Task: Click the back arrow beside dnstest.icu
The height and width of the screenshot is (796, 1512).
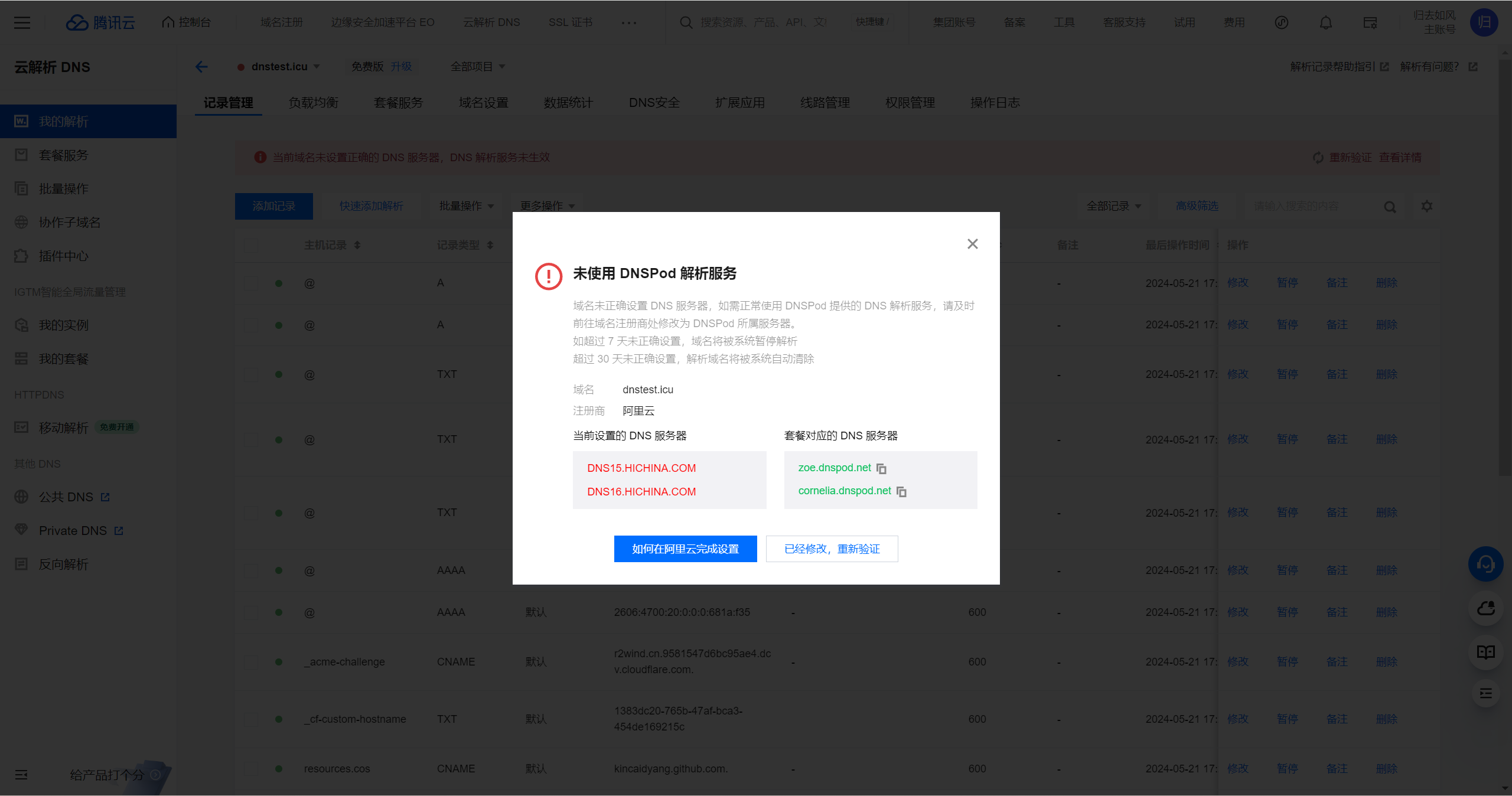Action: coord(202,67)
